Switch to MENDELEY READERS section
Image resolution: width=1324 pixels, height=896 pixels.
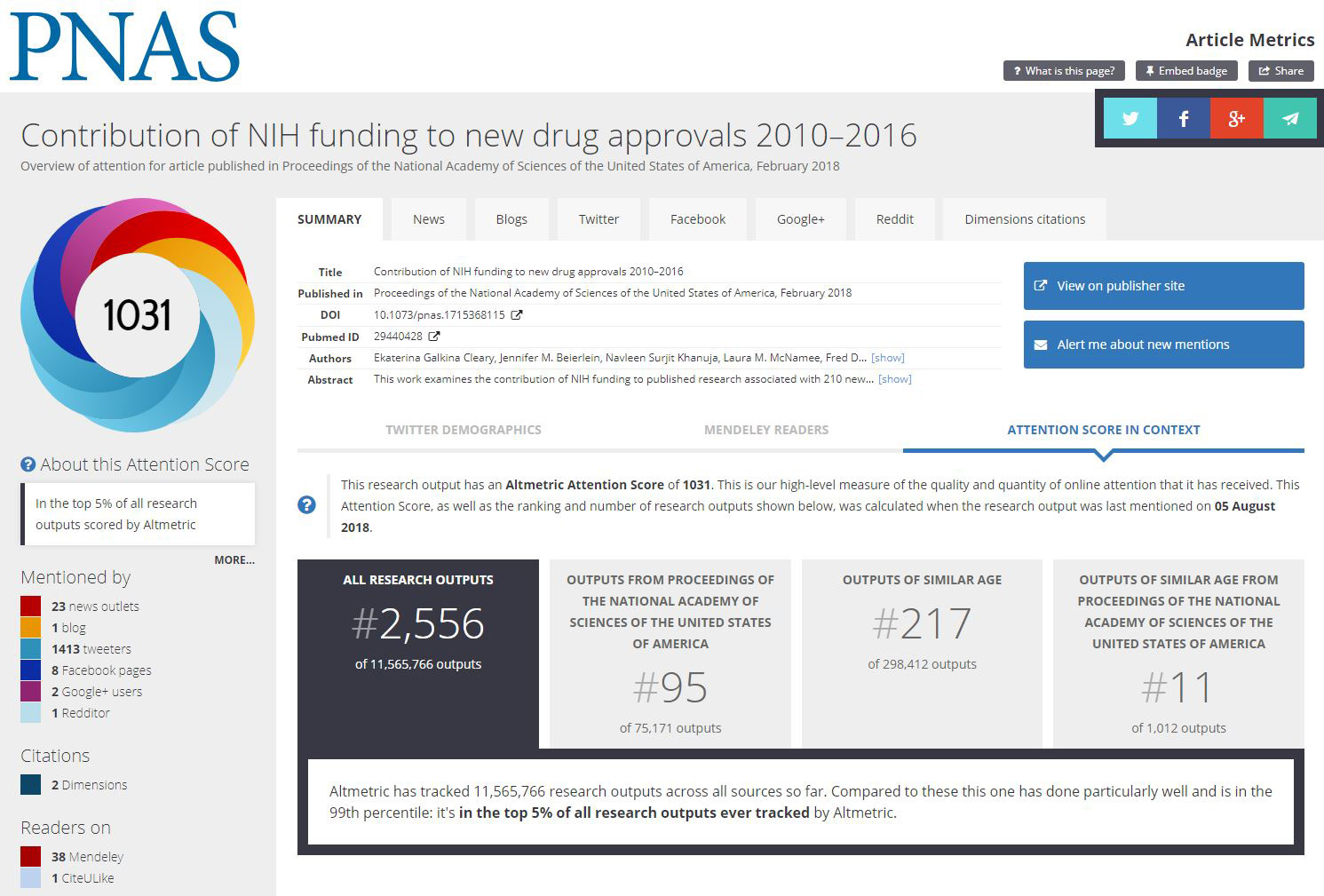point(766,430)
